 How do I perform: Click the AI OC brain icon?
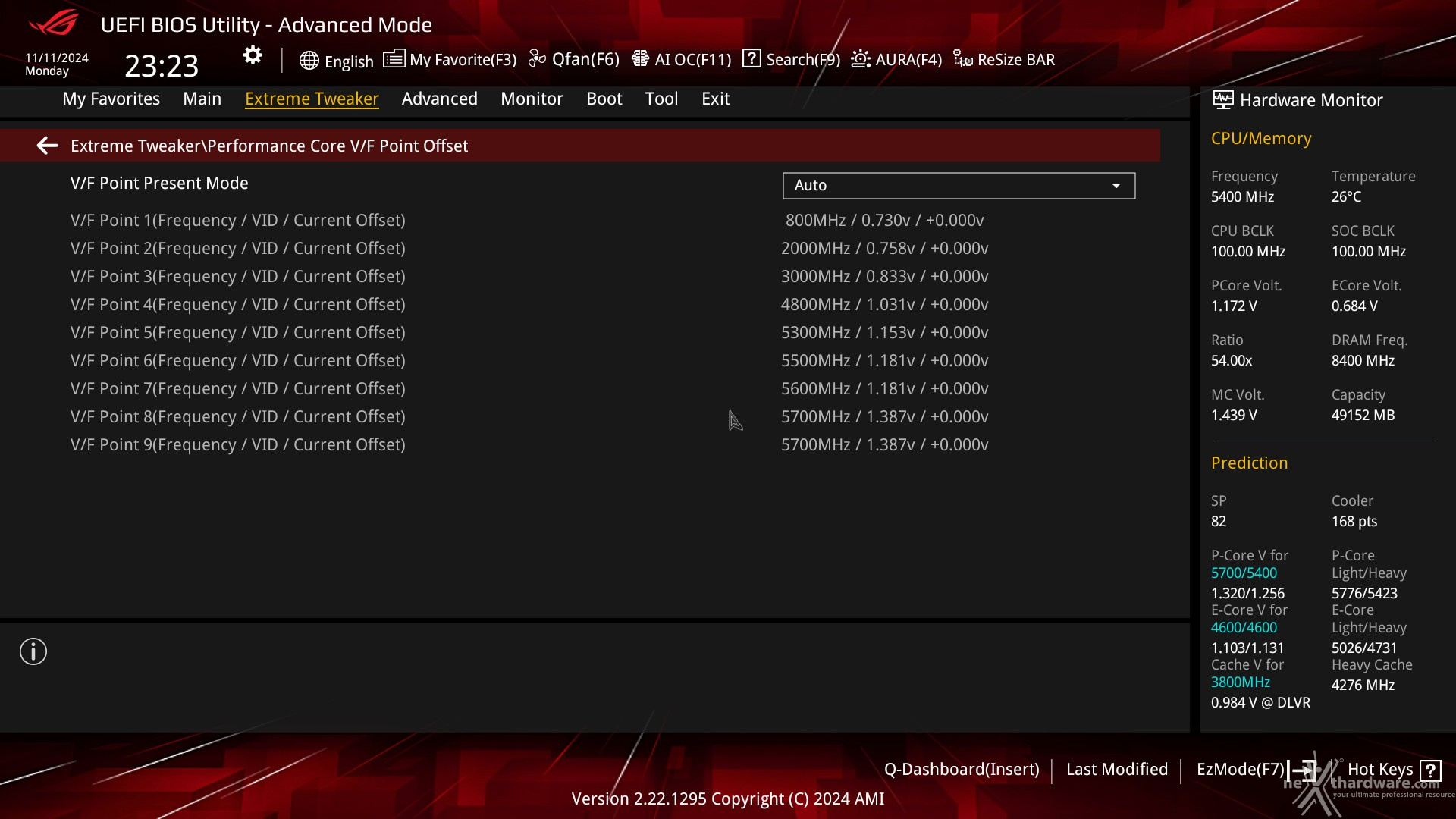pyautogui.click(x=640, y=59)
